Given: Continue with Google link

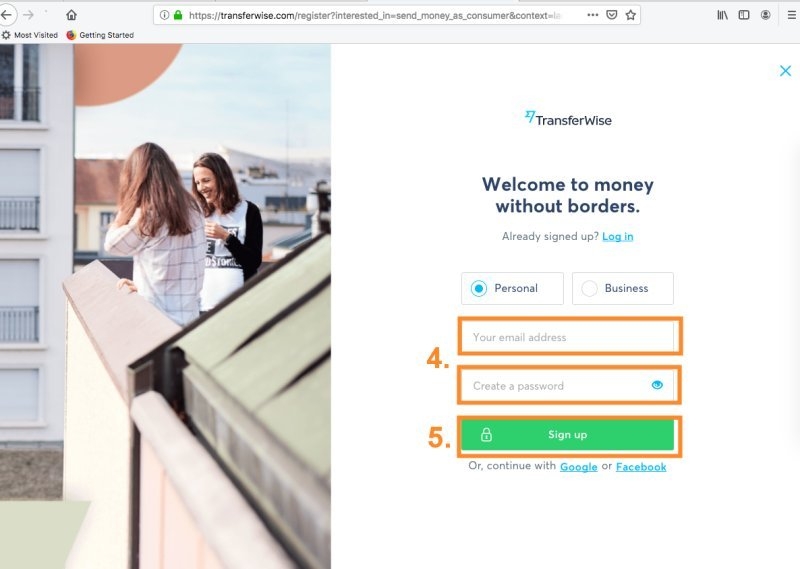Looking at the screenshot, I should [x=579, y=466].
